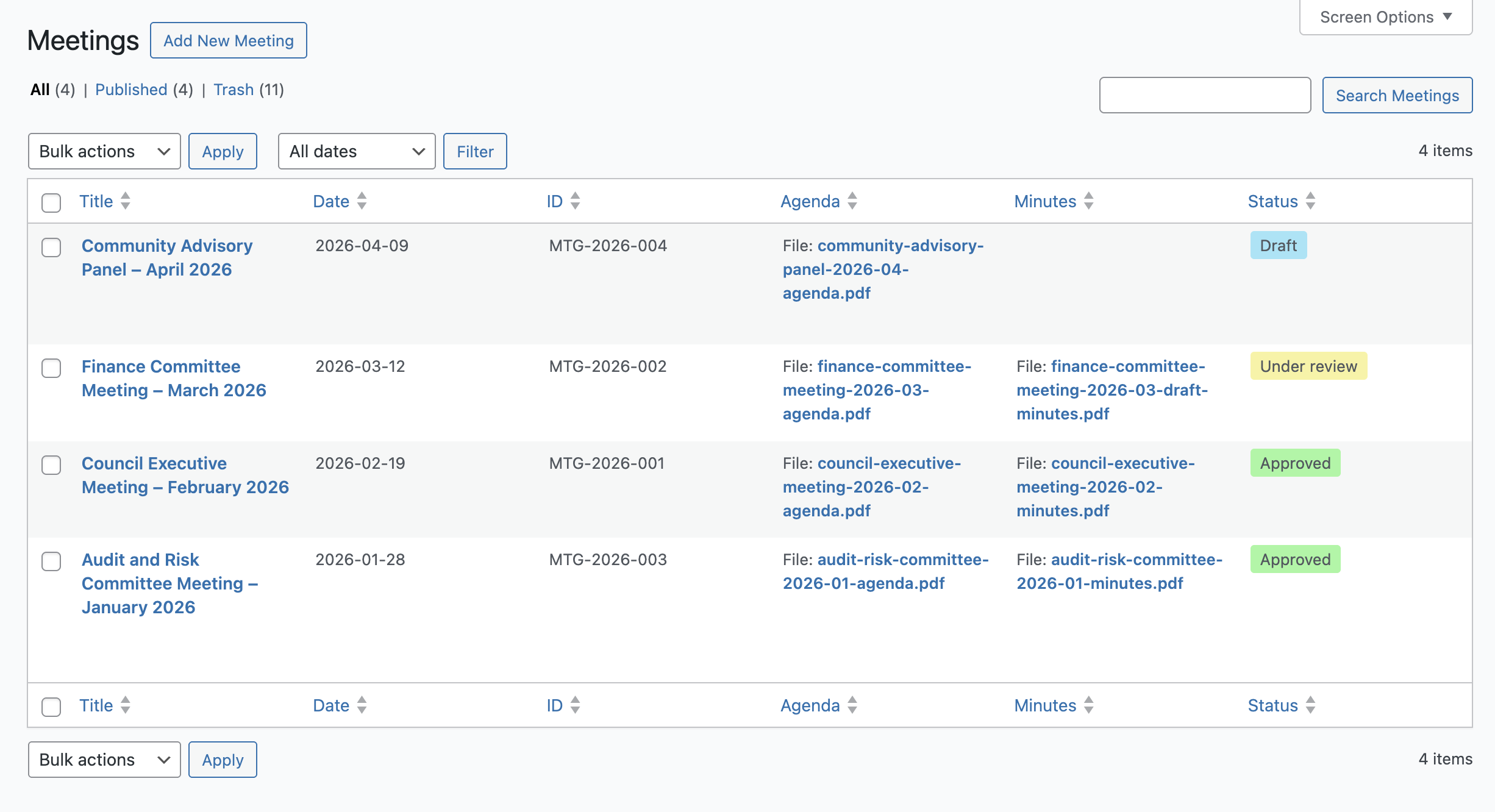Click the Minutes column sort arrows in header
The width and height of the screenshot is (1495, 812).
1089,201
